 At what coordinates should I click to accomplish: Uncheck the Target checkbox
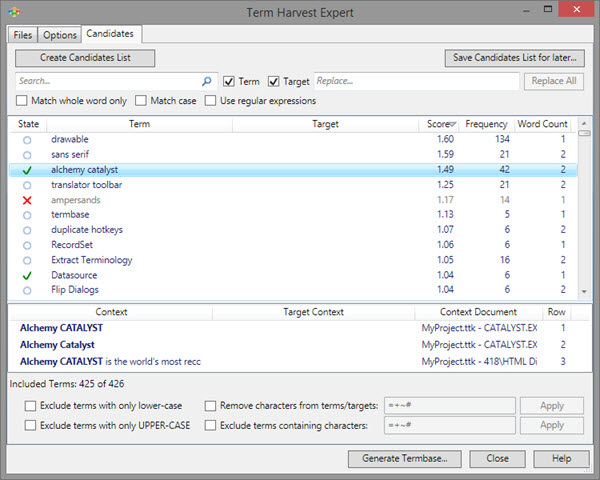(273, 81)
